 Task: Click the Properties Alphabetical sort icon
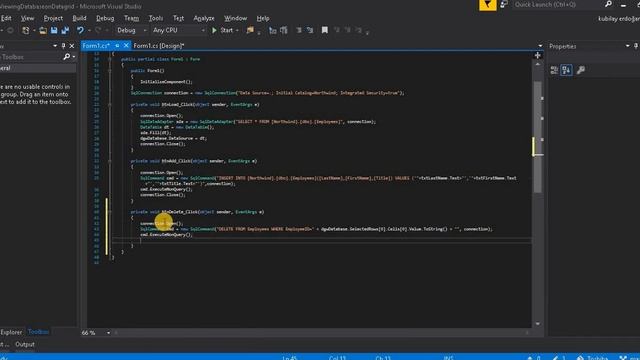[567, 70]
